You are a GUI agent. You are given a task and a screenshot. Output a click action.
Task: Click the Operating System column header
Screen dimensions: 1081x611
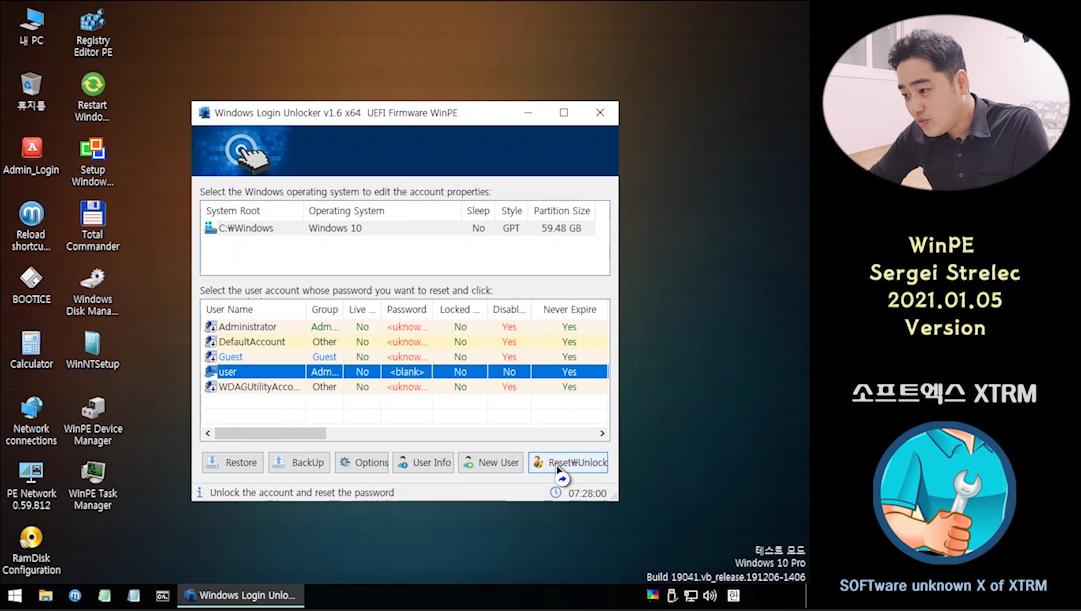[381, 211]
